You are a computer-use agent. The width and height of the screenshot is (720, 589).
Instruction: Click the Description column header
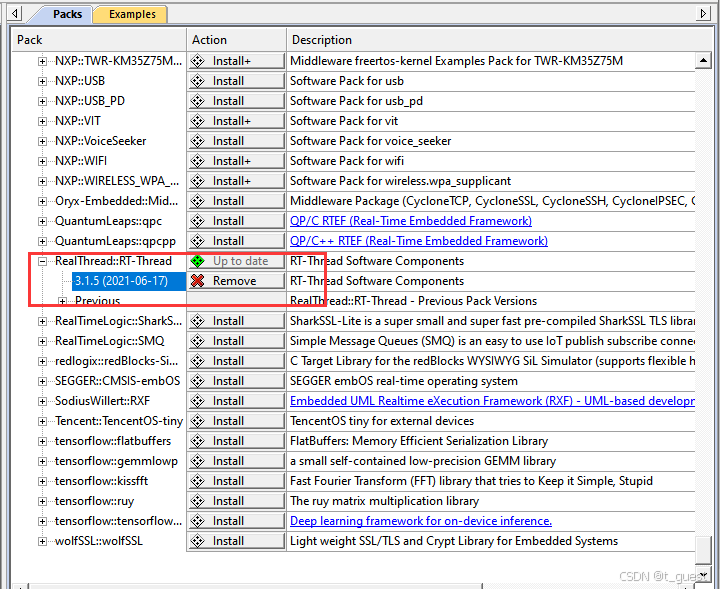(500, 40)
